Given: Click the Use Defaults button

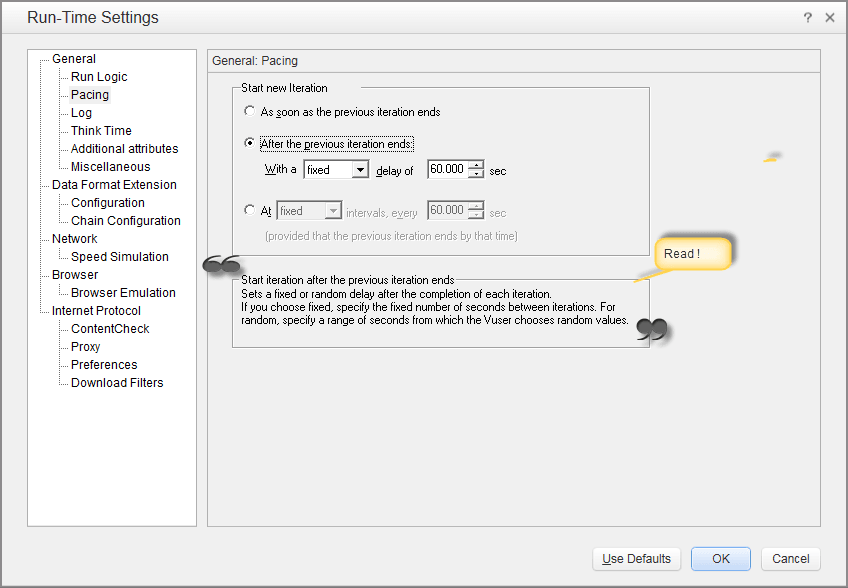Looking at the screenshot, I should click(x=636, y=559).
